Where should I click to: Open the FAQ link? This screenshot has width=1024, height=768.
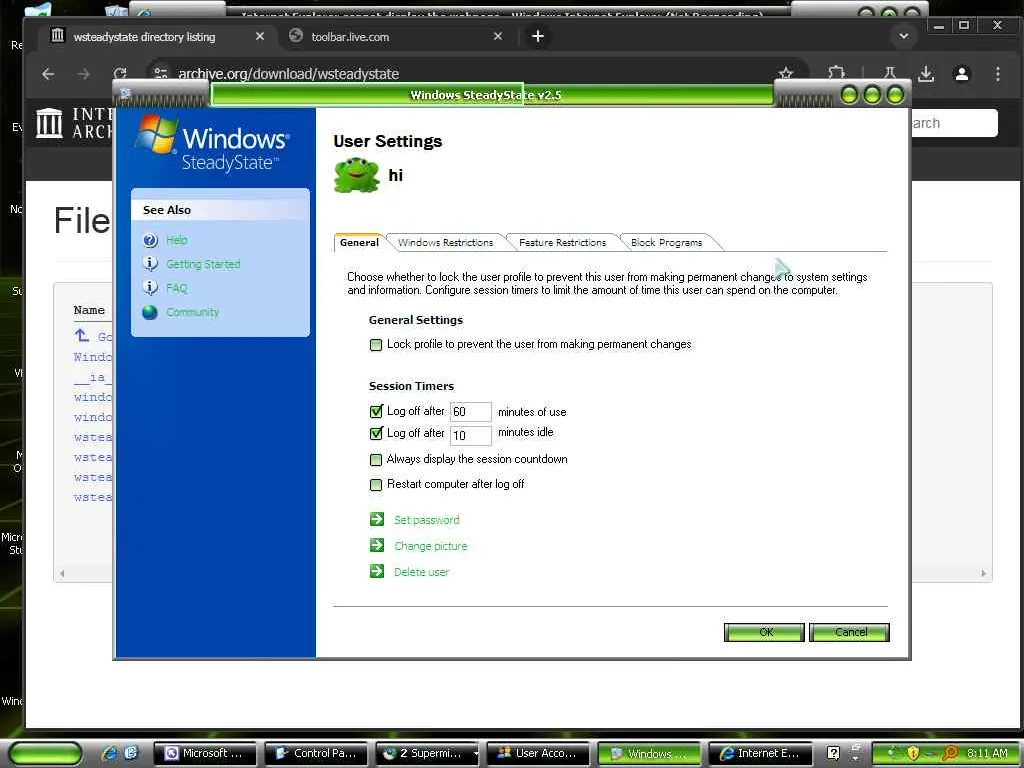click(x=176, y=288)
